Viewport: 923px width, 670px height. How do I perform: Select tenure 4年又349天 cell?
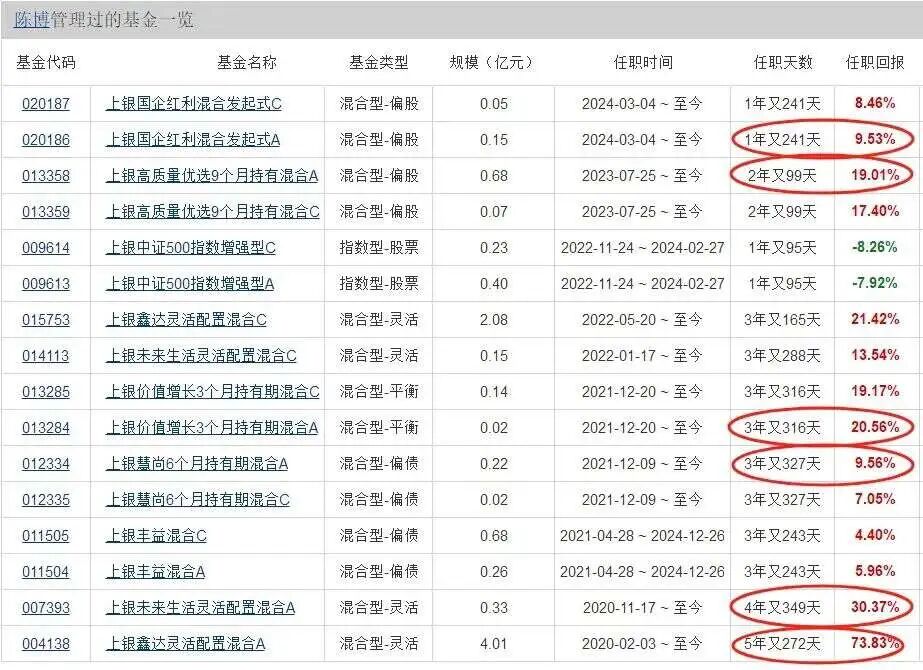782,608
